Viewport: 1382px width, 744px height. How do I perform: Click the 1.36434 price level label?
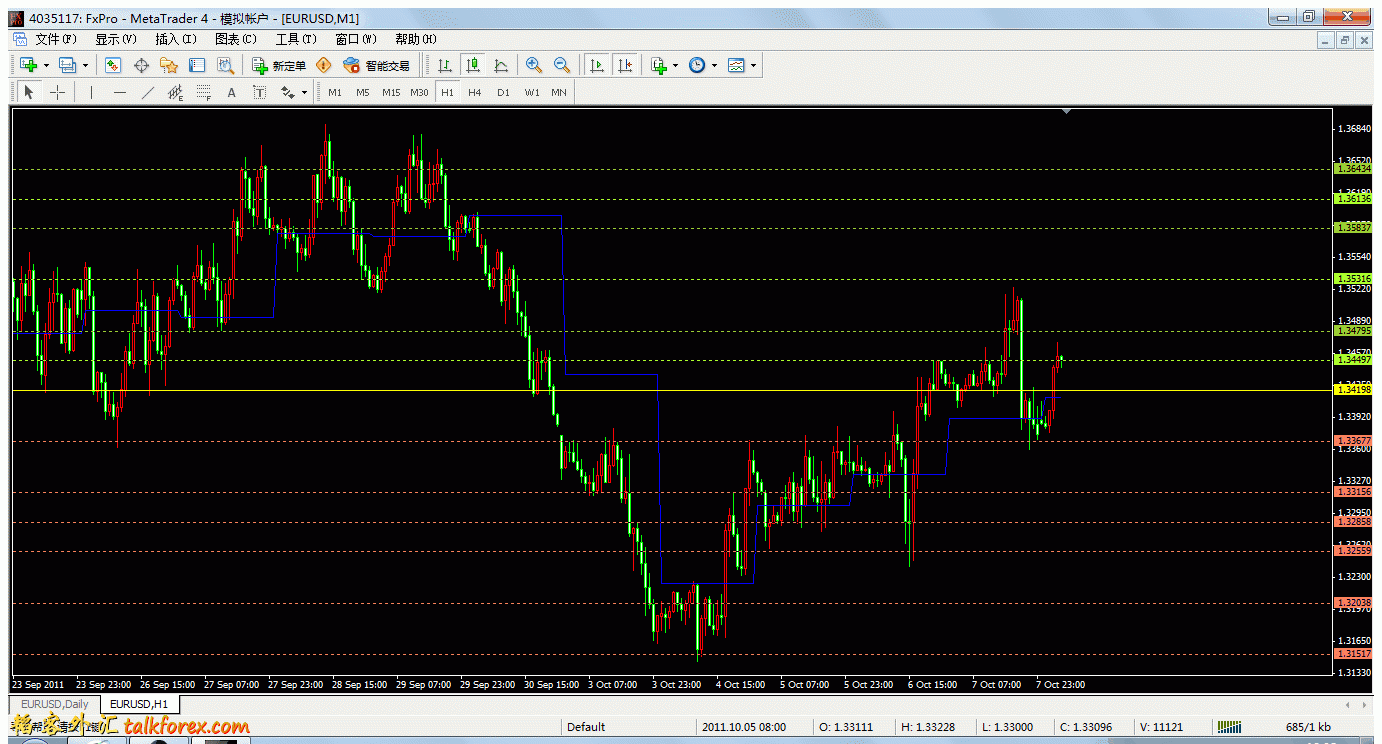point(1354,169)
